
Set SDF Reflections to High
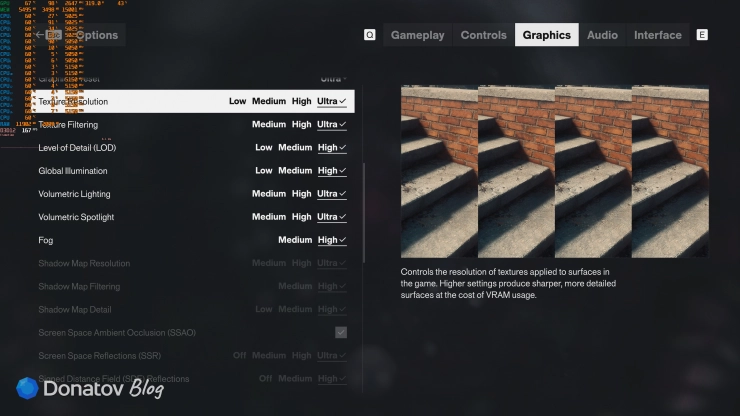click(332, 379)
